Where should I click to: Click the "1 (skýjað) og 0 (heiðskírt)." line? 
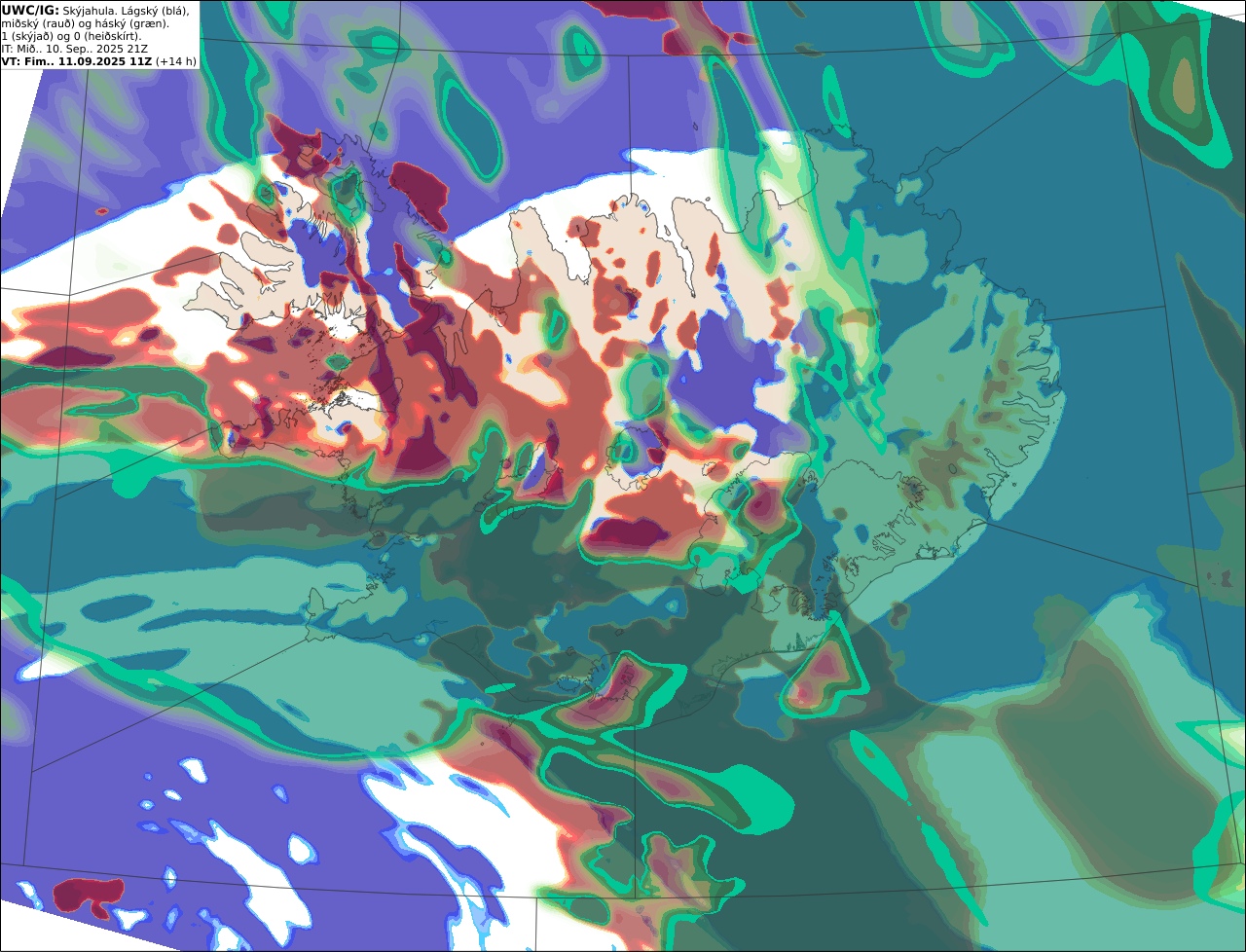coord(72,36)
